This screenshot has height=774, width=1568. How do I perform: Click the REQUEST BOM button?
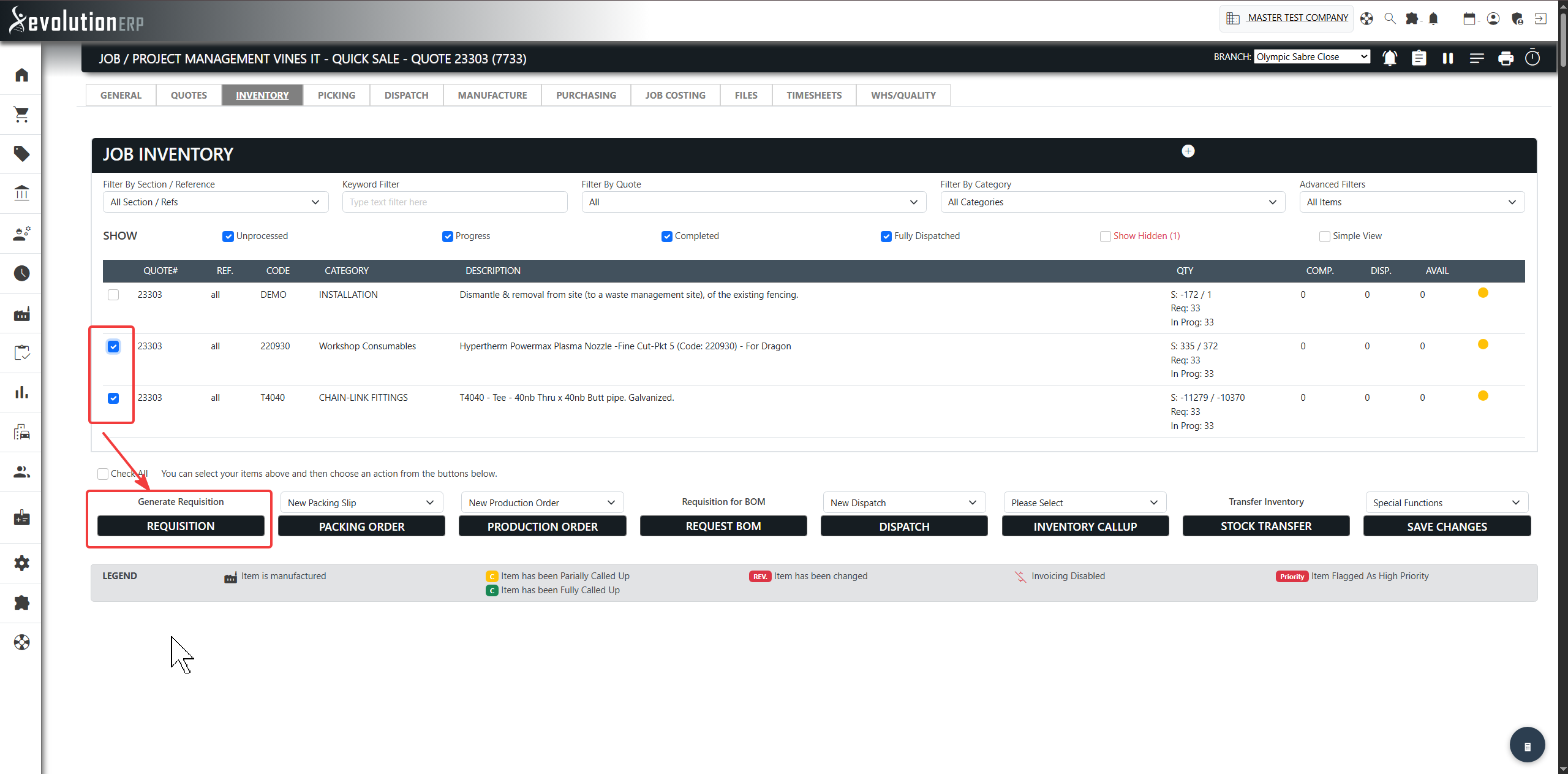(723, 526)
